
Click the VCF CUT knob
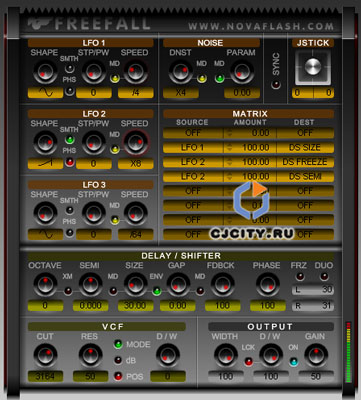[45, 355]
